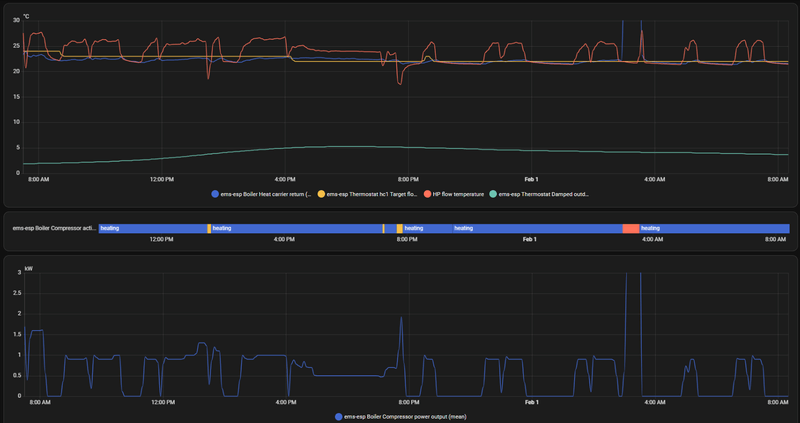
Task: Select the wide yellow segment before 8:00 PM heating
Action: (399, 228)
